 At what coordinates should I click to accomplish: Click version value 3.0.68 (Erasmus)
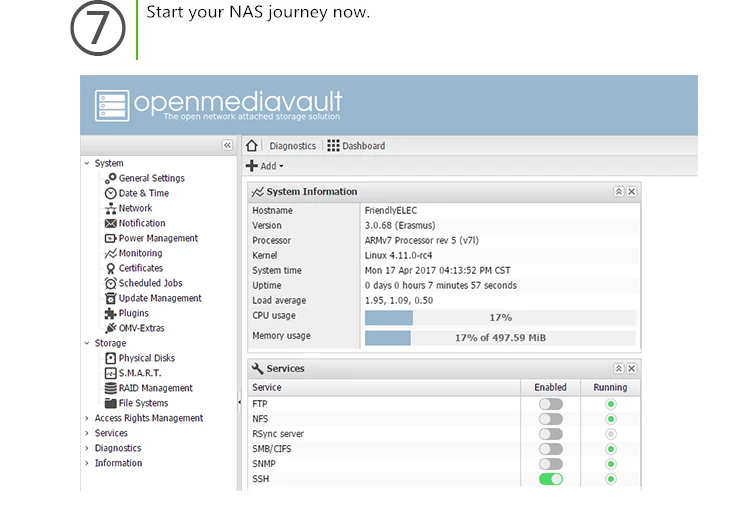coord(400,226)
